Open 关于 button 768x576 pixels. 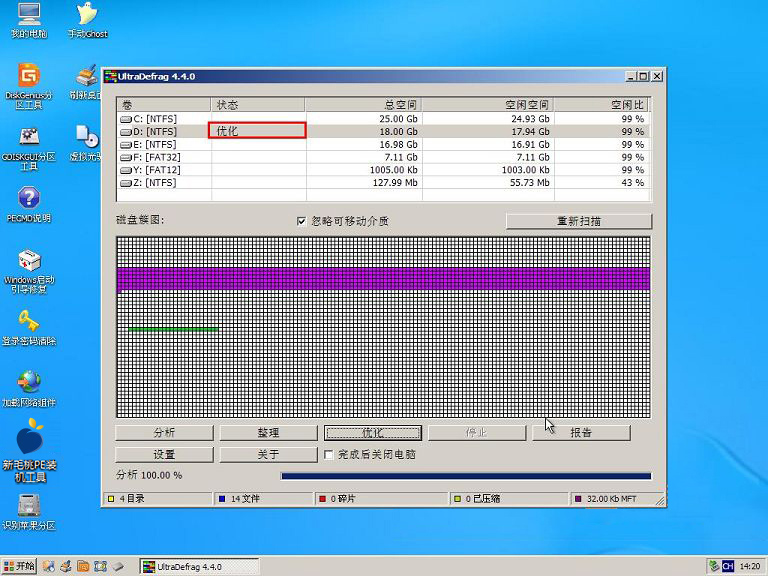pyautogui.click(x=268, y=455)
